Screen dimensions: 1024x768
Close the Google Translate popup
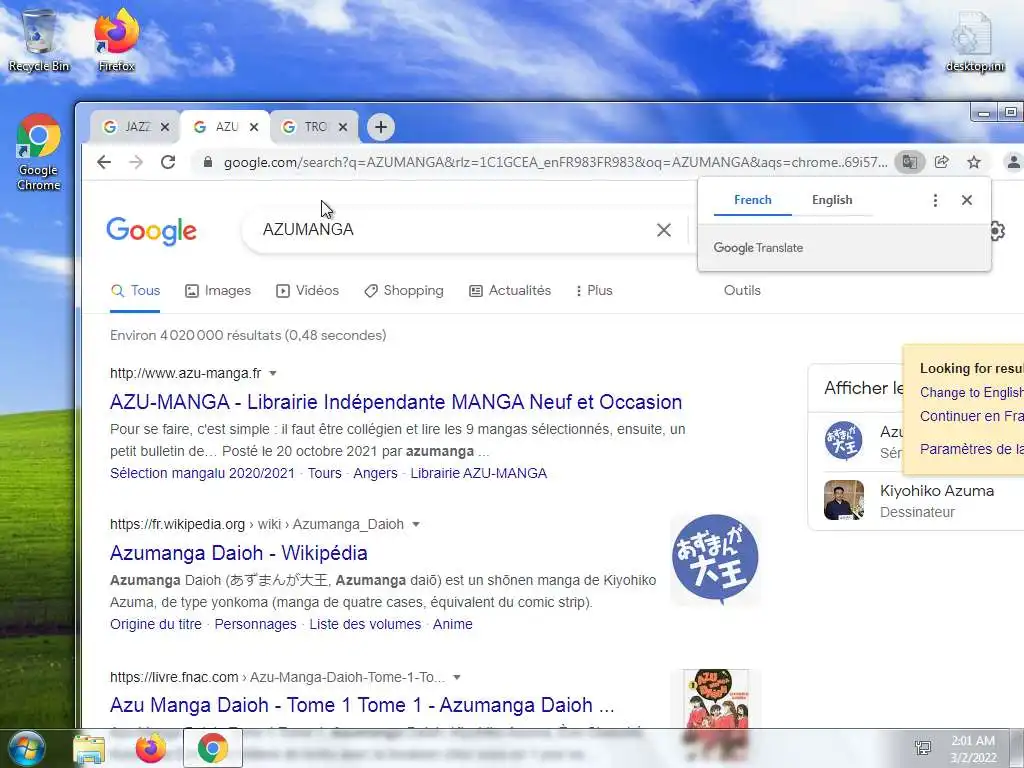tap(967, 200)
